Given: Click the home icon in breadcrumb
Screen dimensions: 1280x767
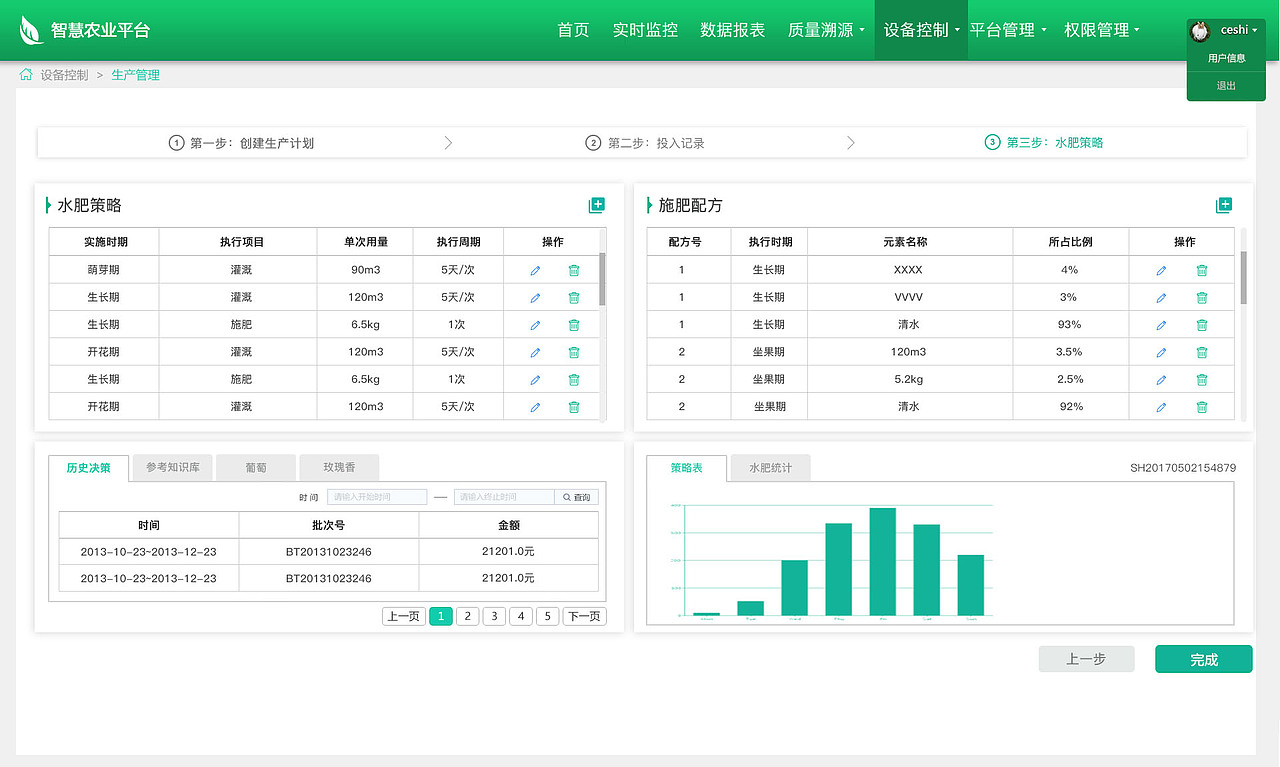Looking at the screenshot, I should click(x=26, y=74).
